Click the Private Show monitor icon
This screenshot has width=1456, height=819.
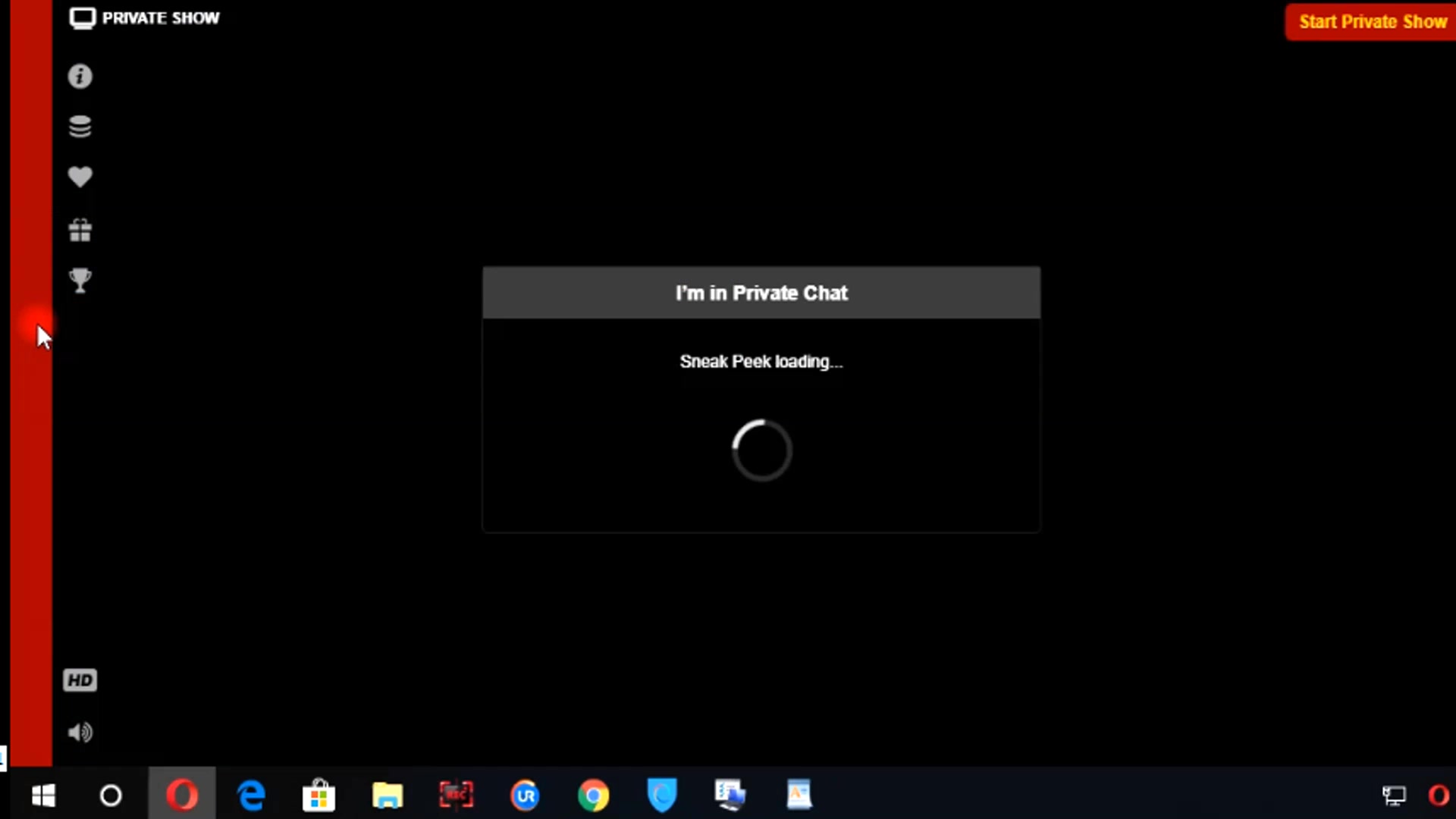pyautogui.click(x=82, y=18)
